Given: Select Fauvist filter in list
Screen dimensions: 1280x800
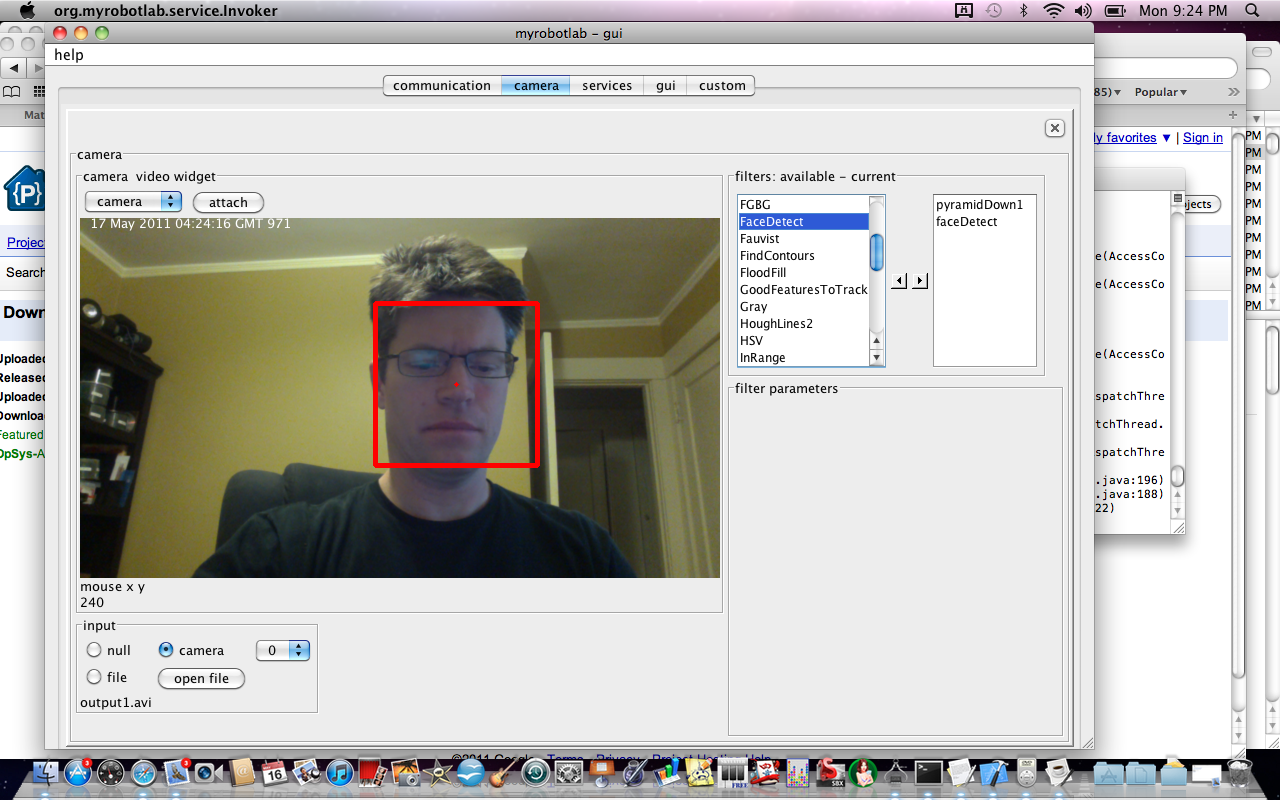Looking at the screenshot, I should [x=804, y=239].
